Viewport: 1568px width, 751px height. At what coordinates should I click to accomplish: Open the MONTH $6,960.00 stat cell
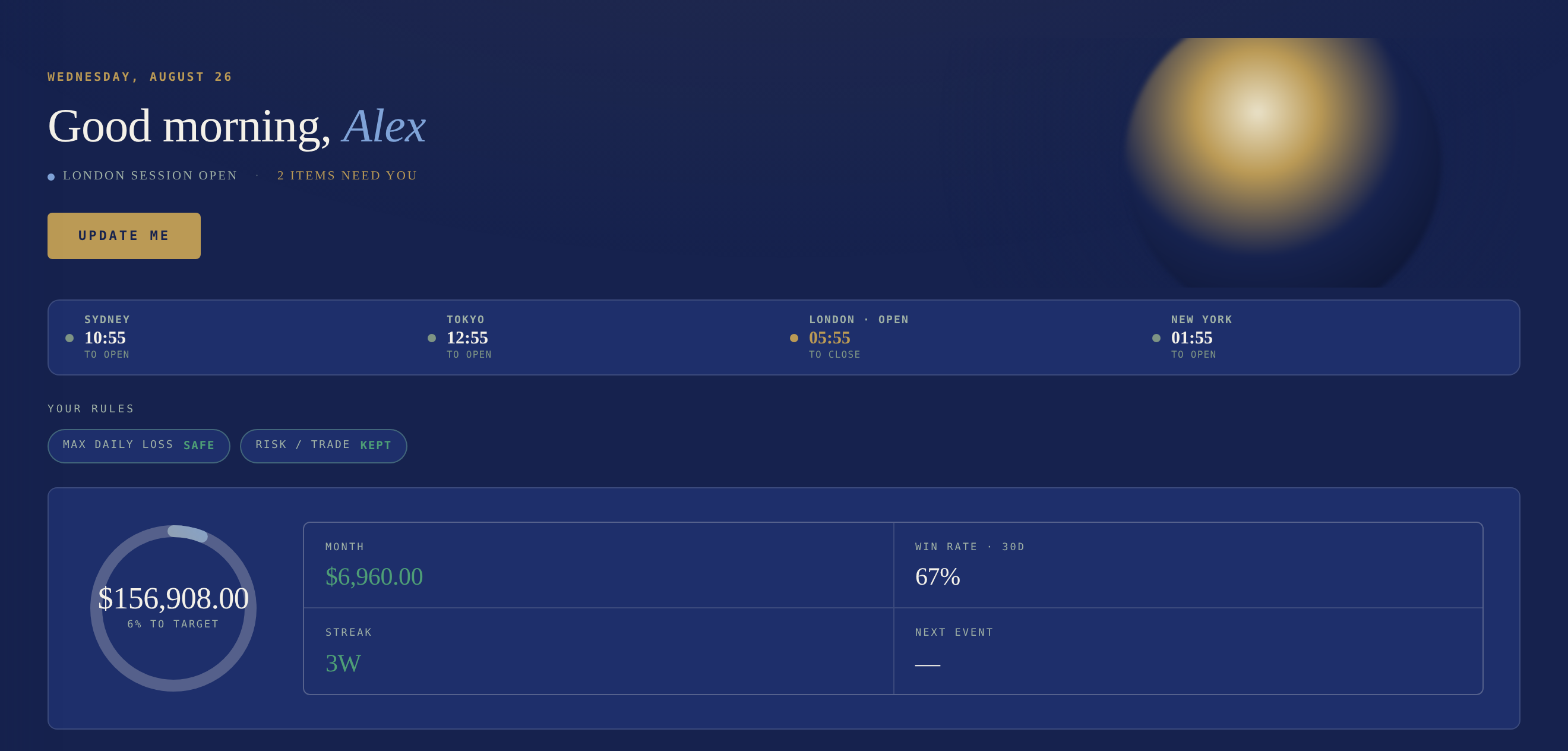[x=598, y=565]
